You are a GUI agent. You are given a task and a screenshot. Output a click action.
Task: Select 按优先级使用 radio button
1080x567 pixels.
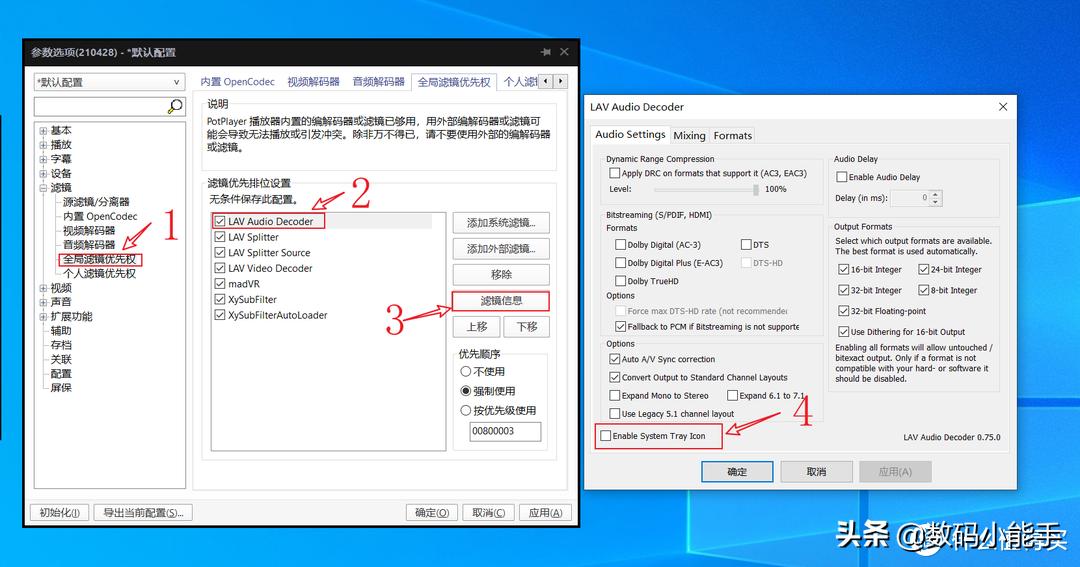click(466, 410)
